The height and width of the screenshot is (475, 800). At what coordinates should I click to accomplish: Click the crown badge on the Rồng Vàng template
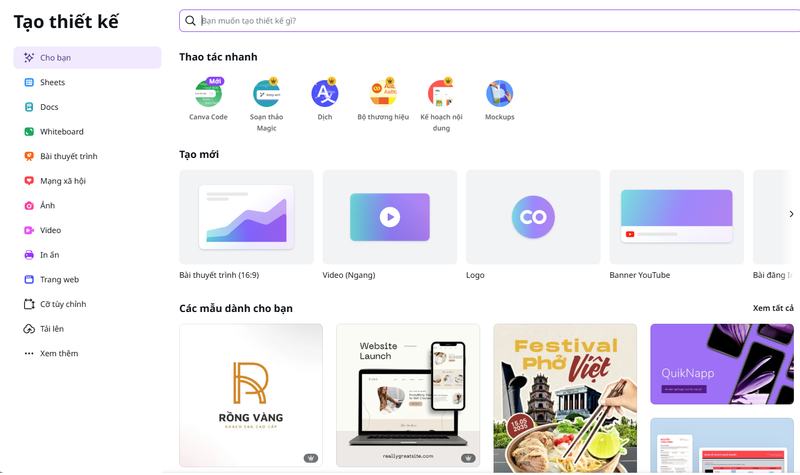[x=311, y=458]
